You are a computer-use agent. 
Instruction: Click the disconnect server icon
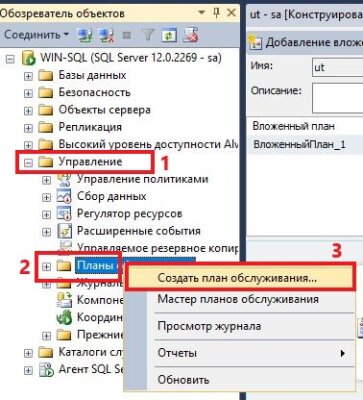[x=106, y=35]
